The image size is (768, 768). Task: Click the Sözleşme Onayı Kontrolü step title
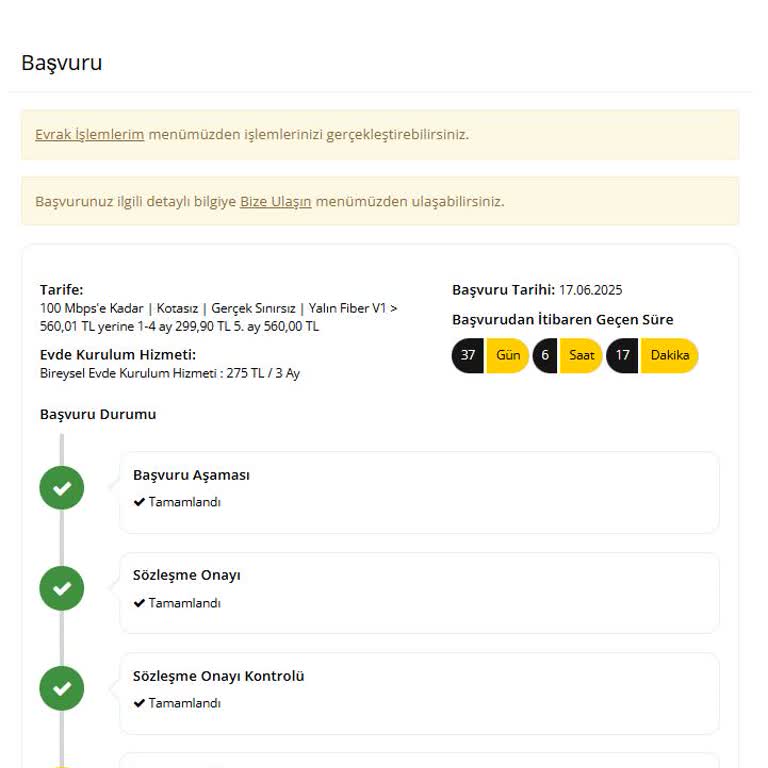(218, 676)
